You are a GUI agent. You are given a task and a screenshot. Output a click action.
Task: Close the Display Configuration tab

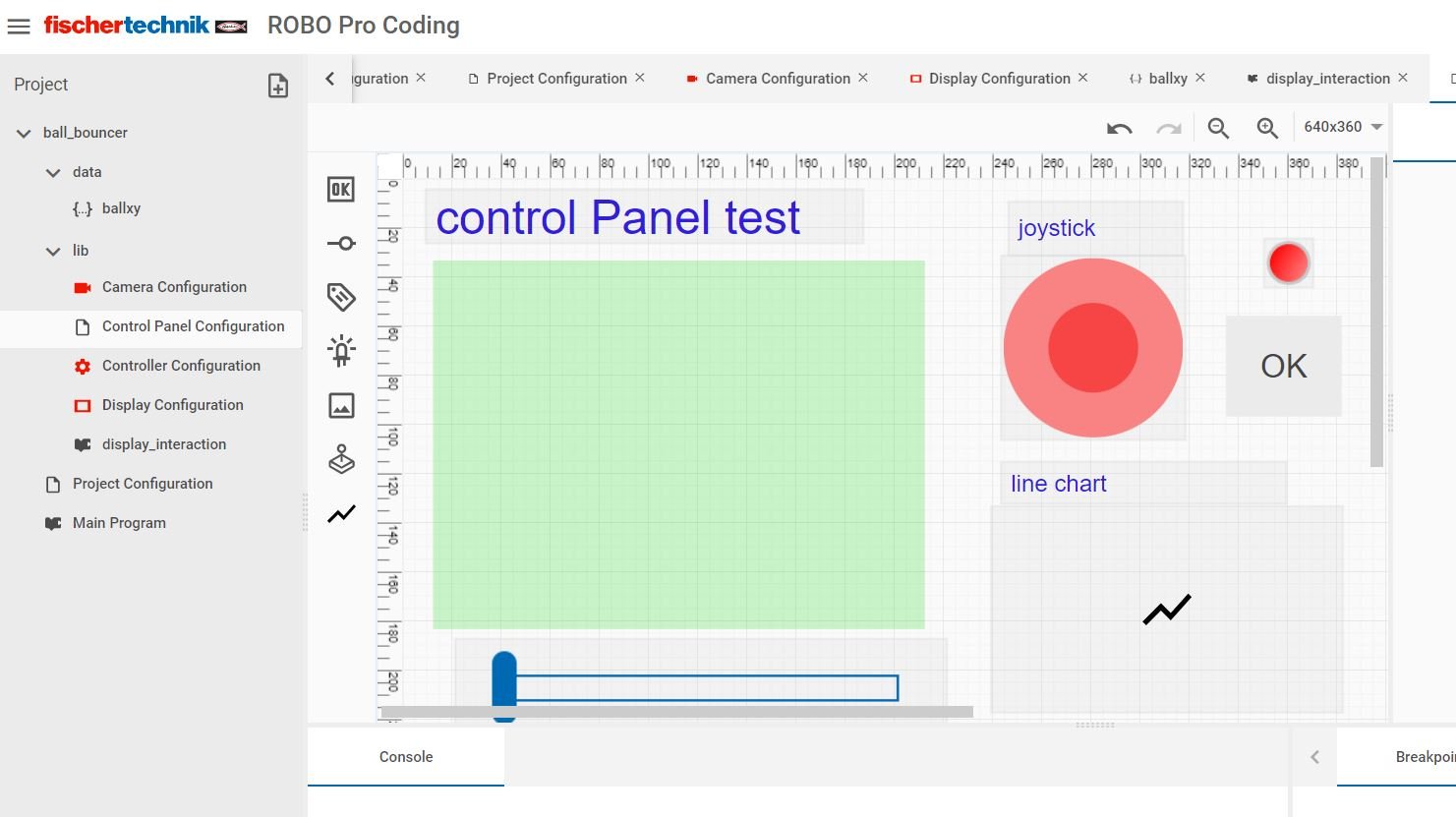[1083, 78]
